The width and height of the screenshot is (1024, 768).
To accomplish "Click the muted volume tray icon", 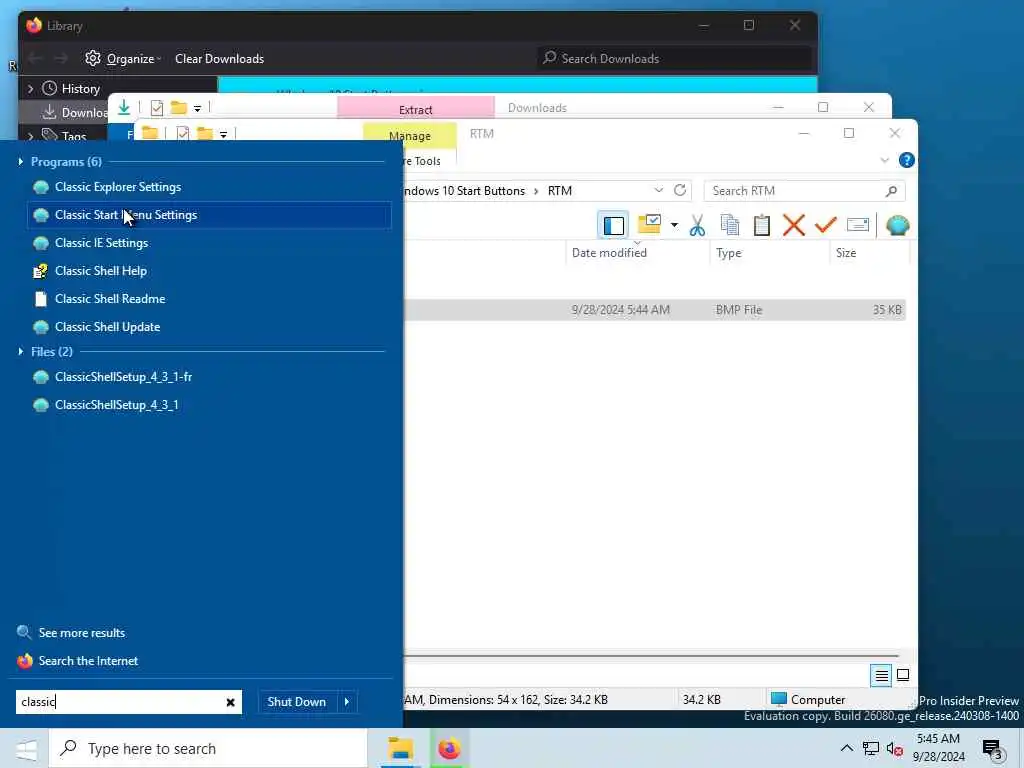I will (x=894, y=749).
